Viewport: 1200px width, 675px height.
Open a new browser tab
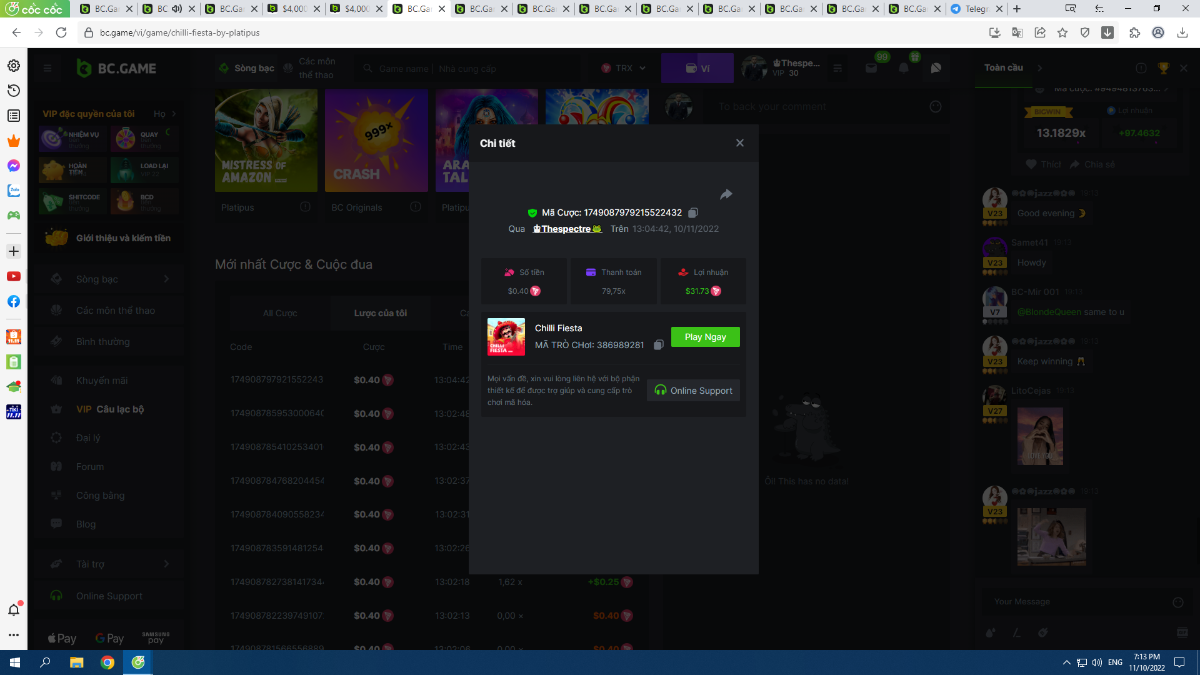[1017, 9]
